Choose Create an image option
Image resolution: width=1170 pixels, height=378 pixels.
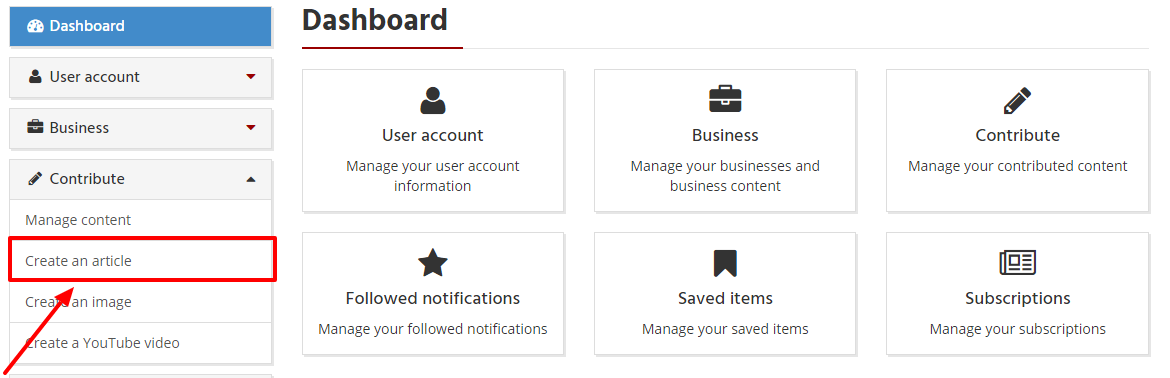[78, 302]
